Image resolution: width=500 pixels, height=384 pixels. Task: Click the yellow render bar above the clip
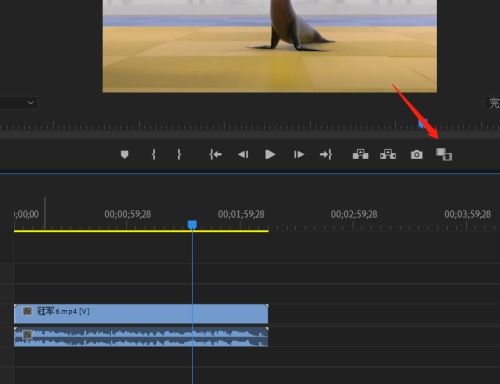(141, 231)
